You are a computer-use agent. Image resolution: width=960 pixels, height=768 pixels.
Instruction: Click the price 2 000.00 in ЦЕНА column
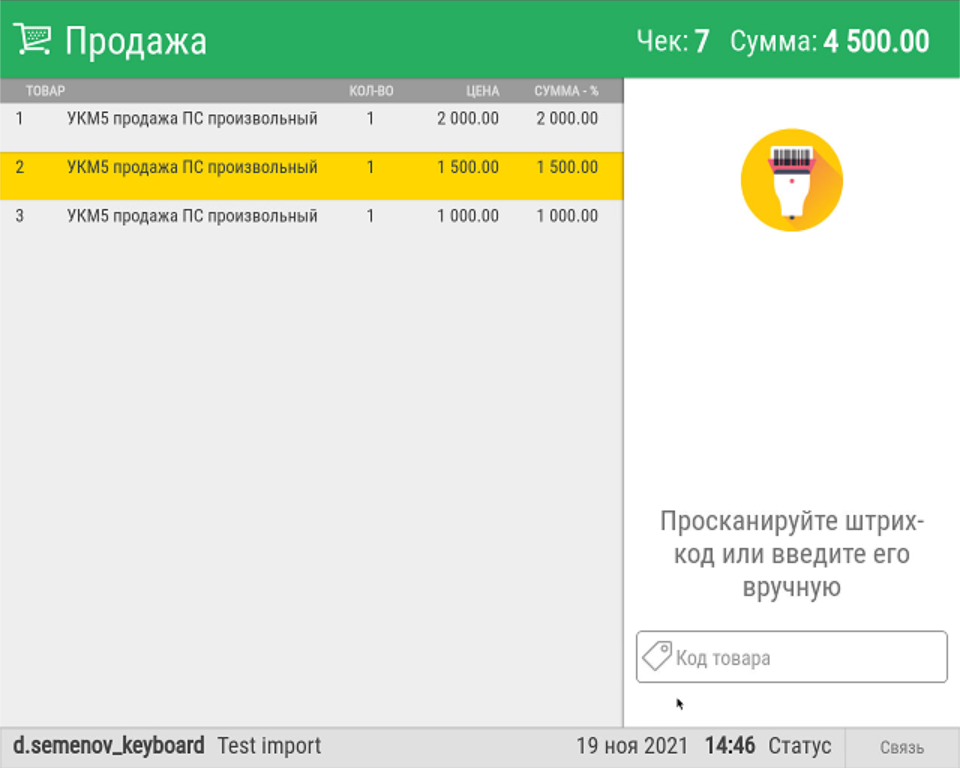tap(468, 118)
